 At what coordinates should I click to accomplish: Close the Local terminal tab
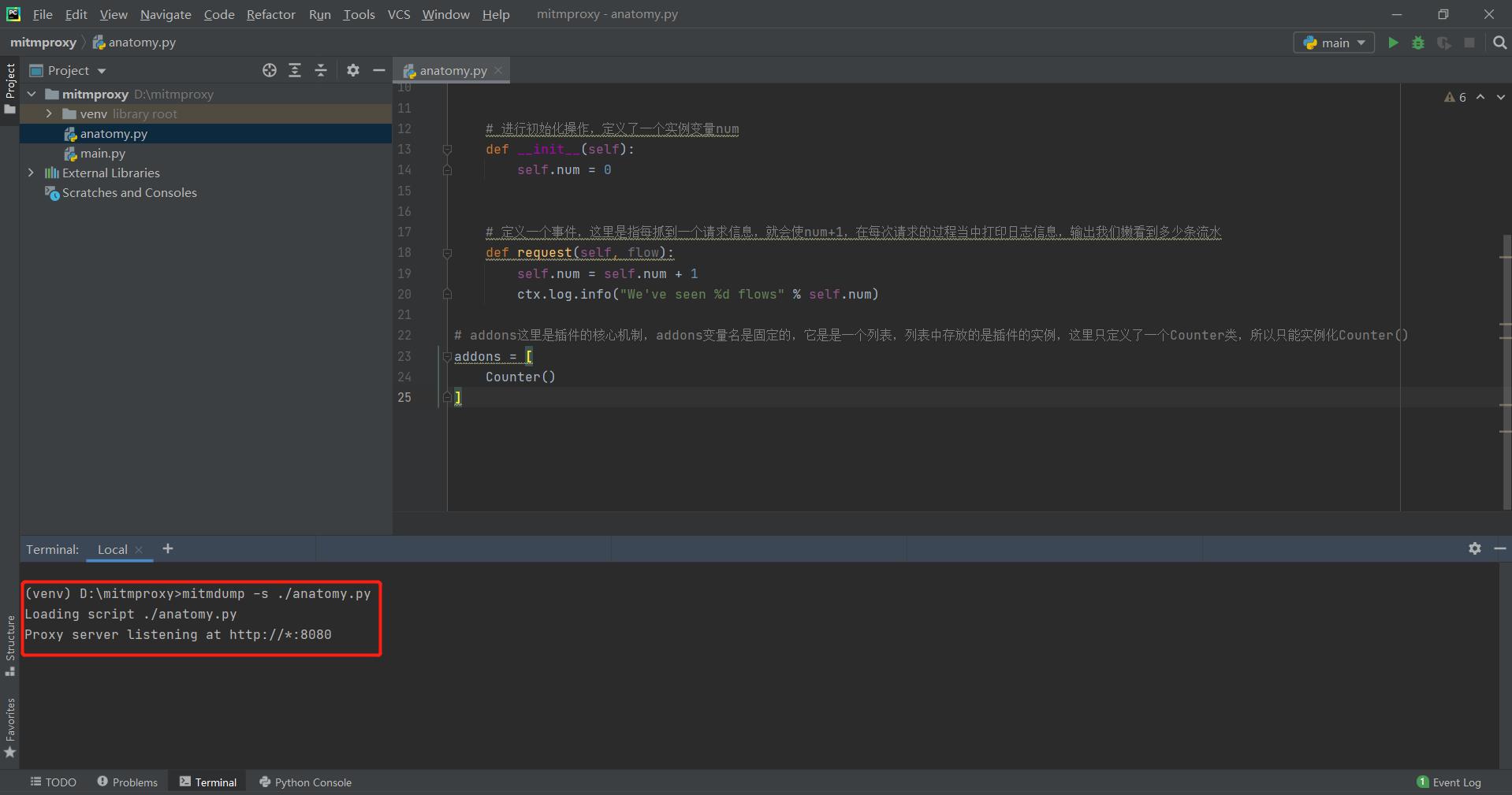click(x=139, y=550)
